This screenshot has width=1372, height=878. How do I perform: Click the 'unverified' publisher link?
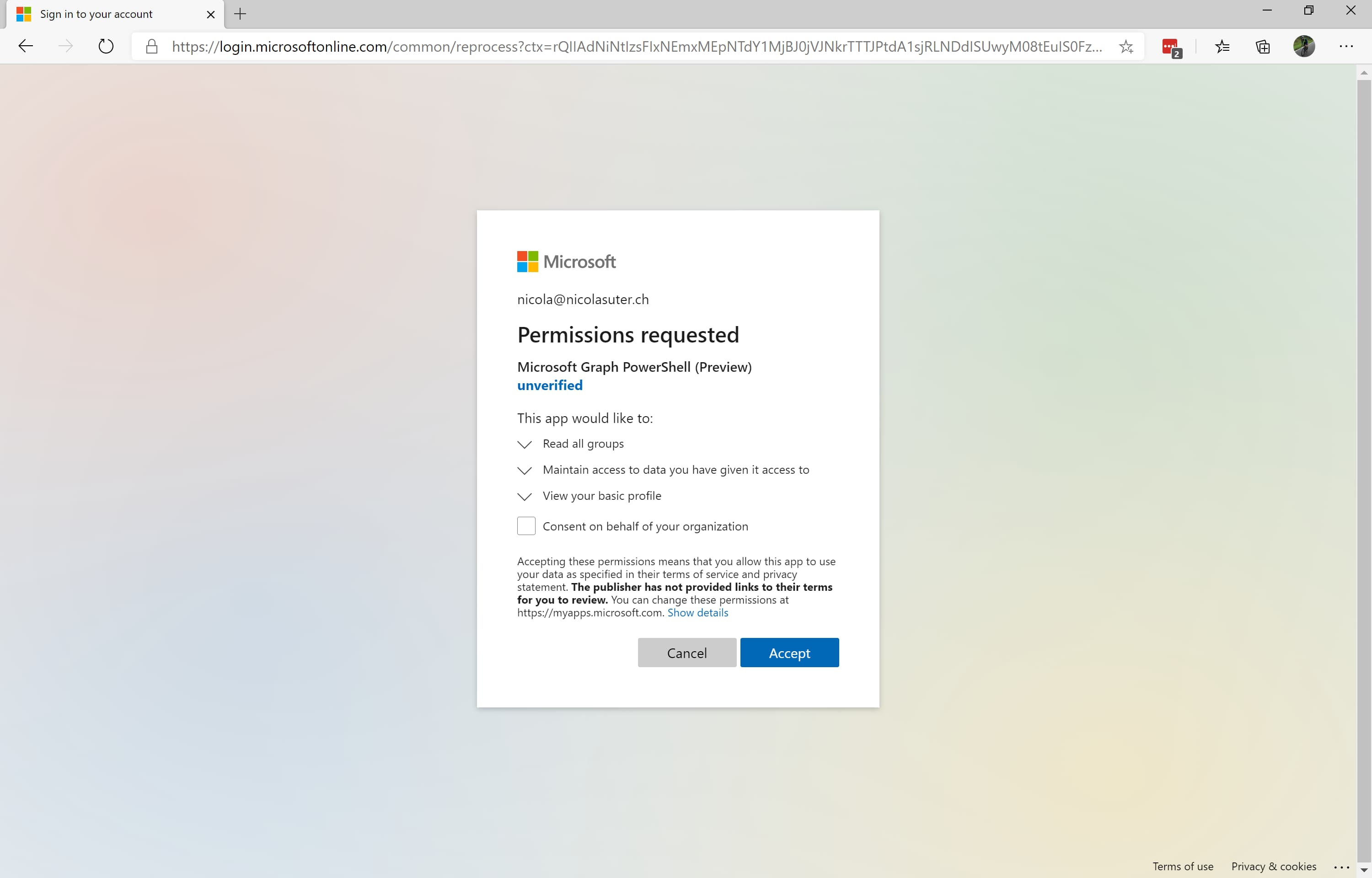tap(549, 385)
